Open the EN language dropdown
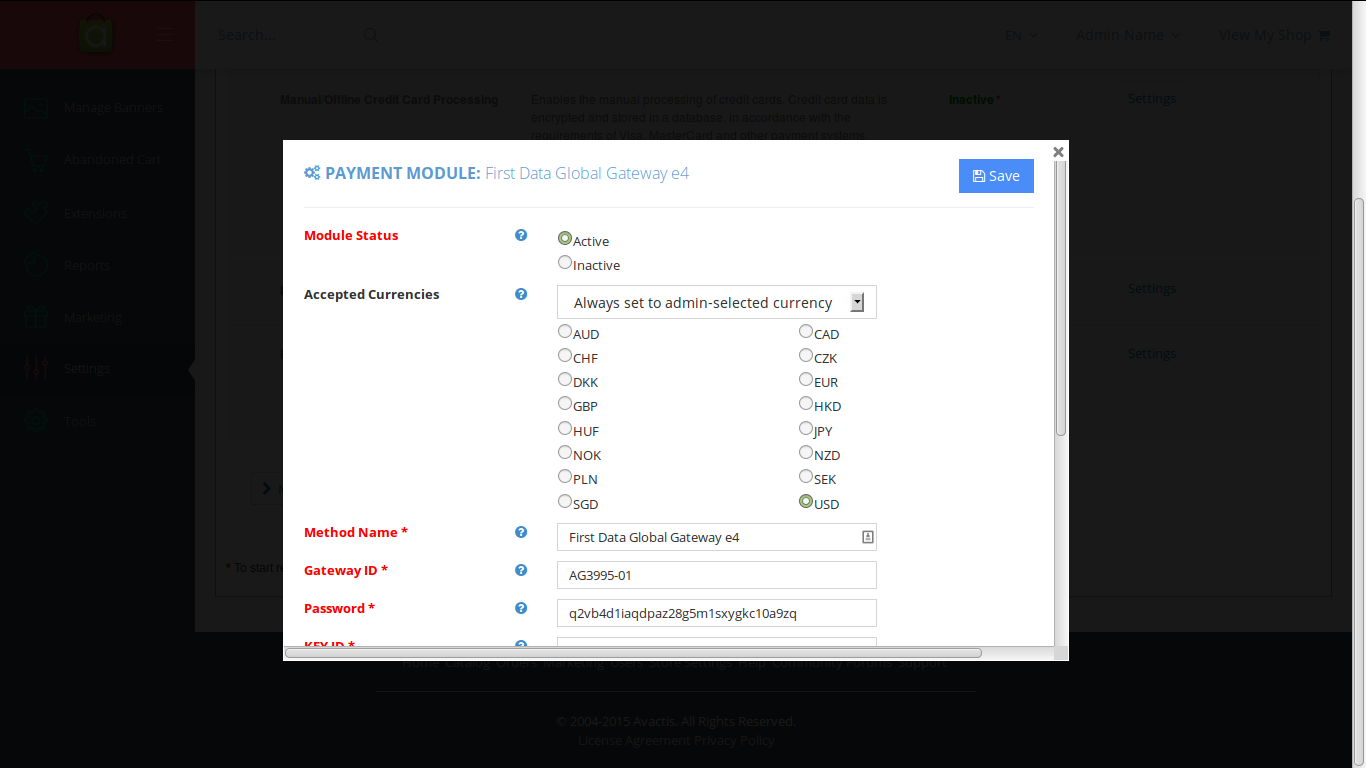The width and height of the screenshot is (1366, 768). (1020, 35)
